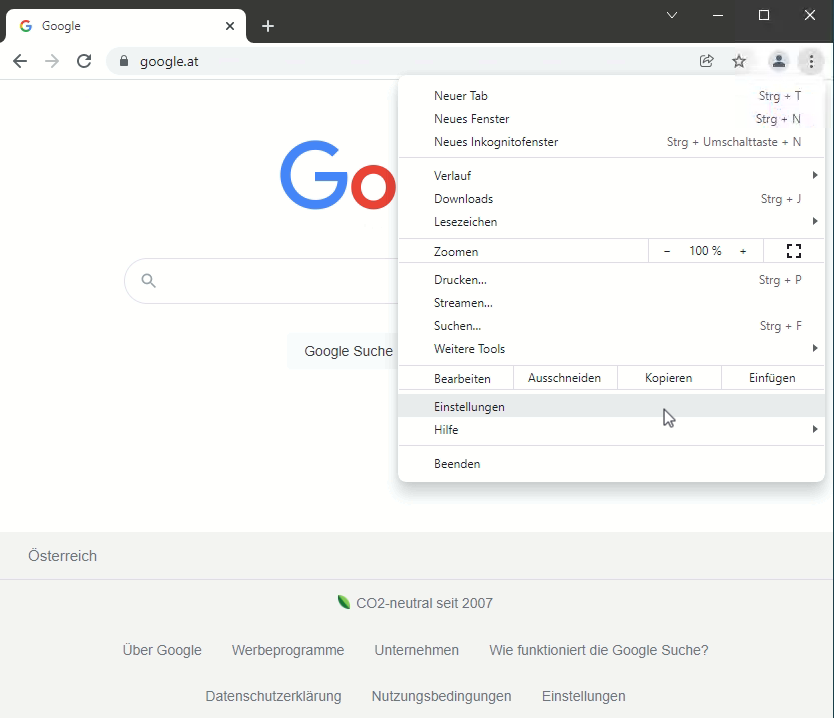This screenshot has height=718, width=834.
Task: Select Suchen... menu entry
Action: (612, 326)
